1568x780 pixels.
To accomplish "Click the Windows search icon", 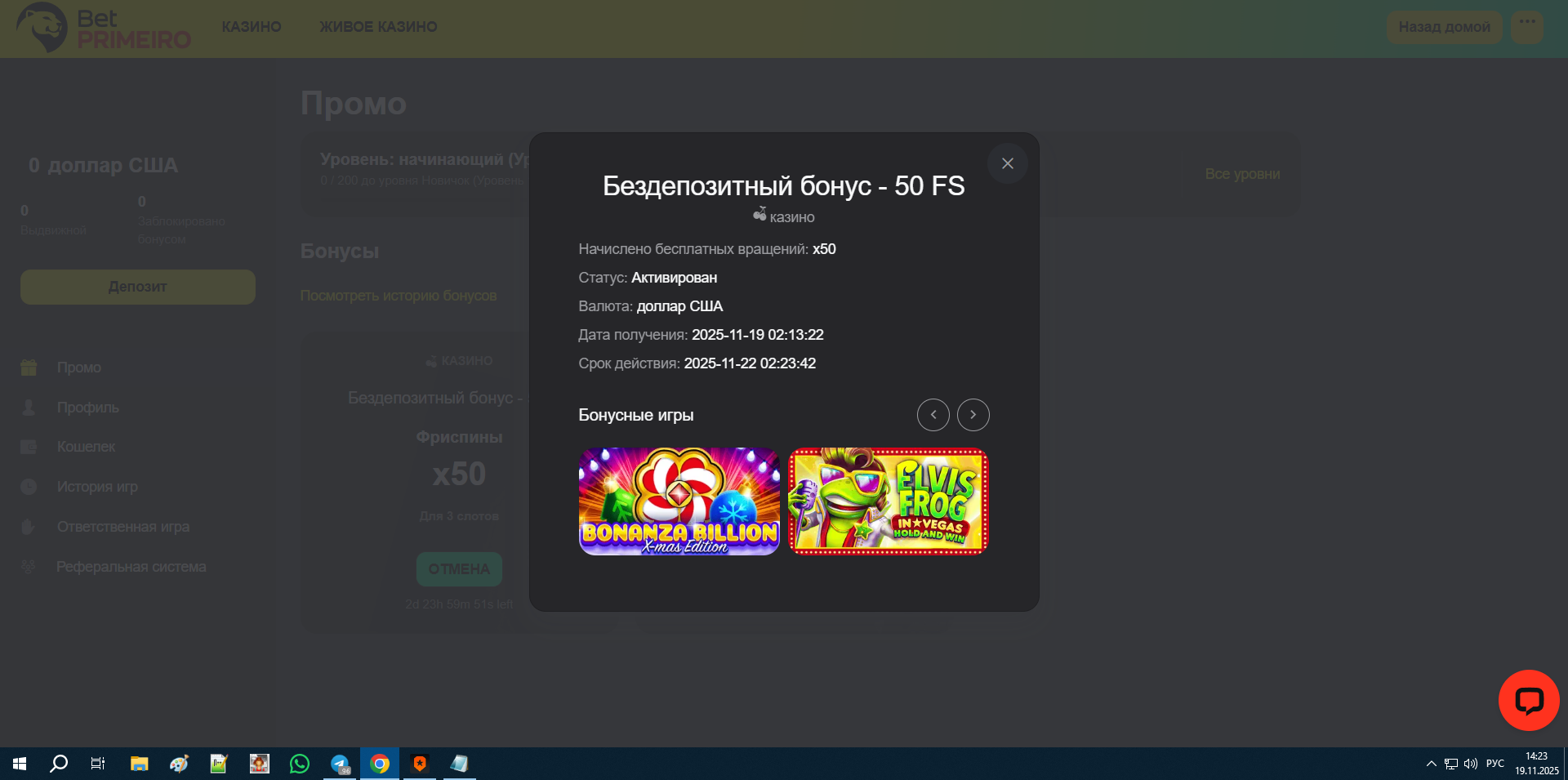I will tap(59, 764).
